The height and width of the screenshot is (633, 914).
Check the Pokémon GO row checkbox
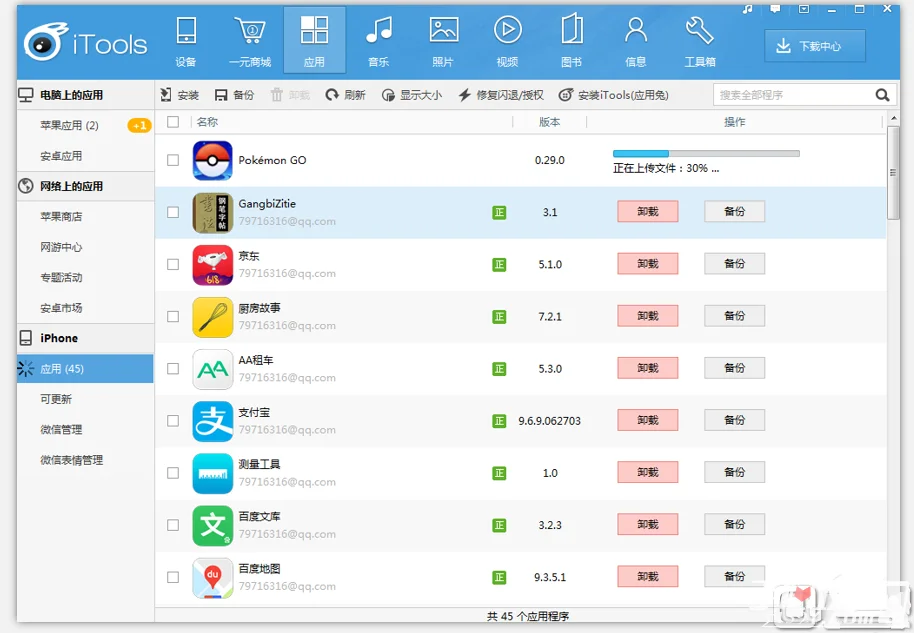pos(173,160)
